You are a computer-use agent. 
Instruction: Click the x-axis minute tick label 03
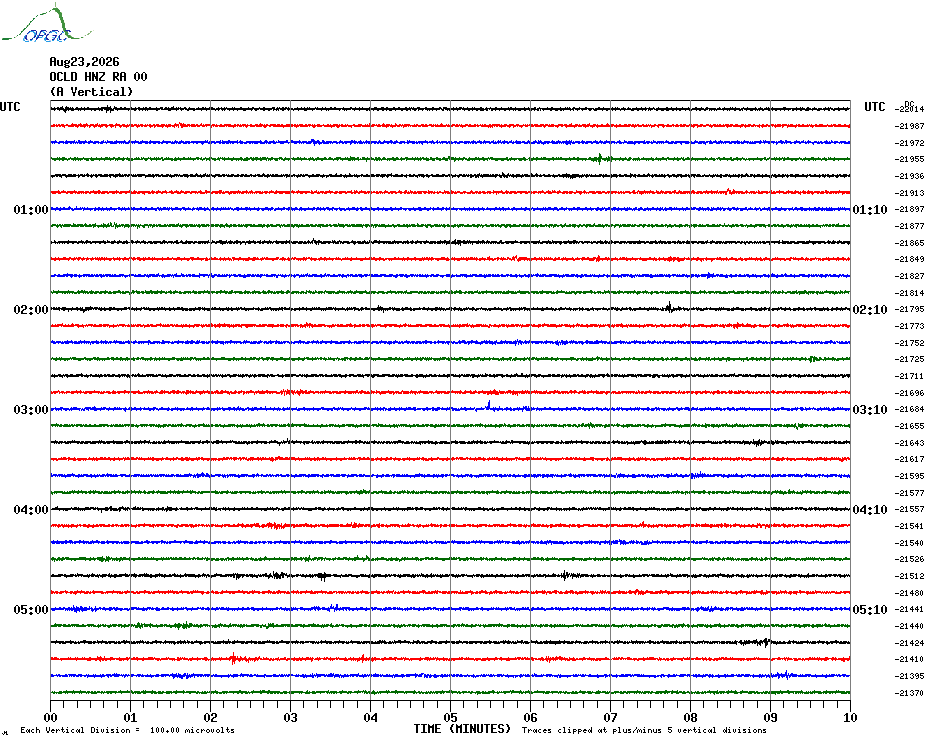coord(291,717)
